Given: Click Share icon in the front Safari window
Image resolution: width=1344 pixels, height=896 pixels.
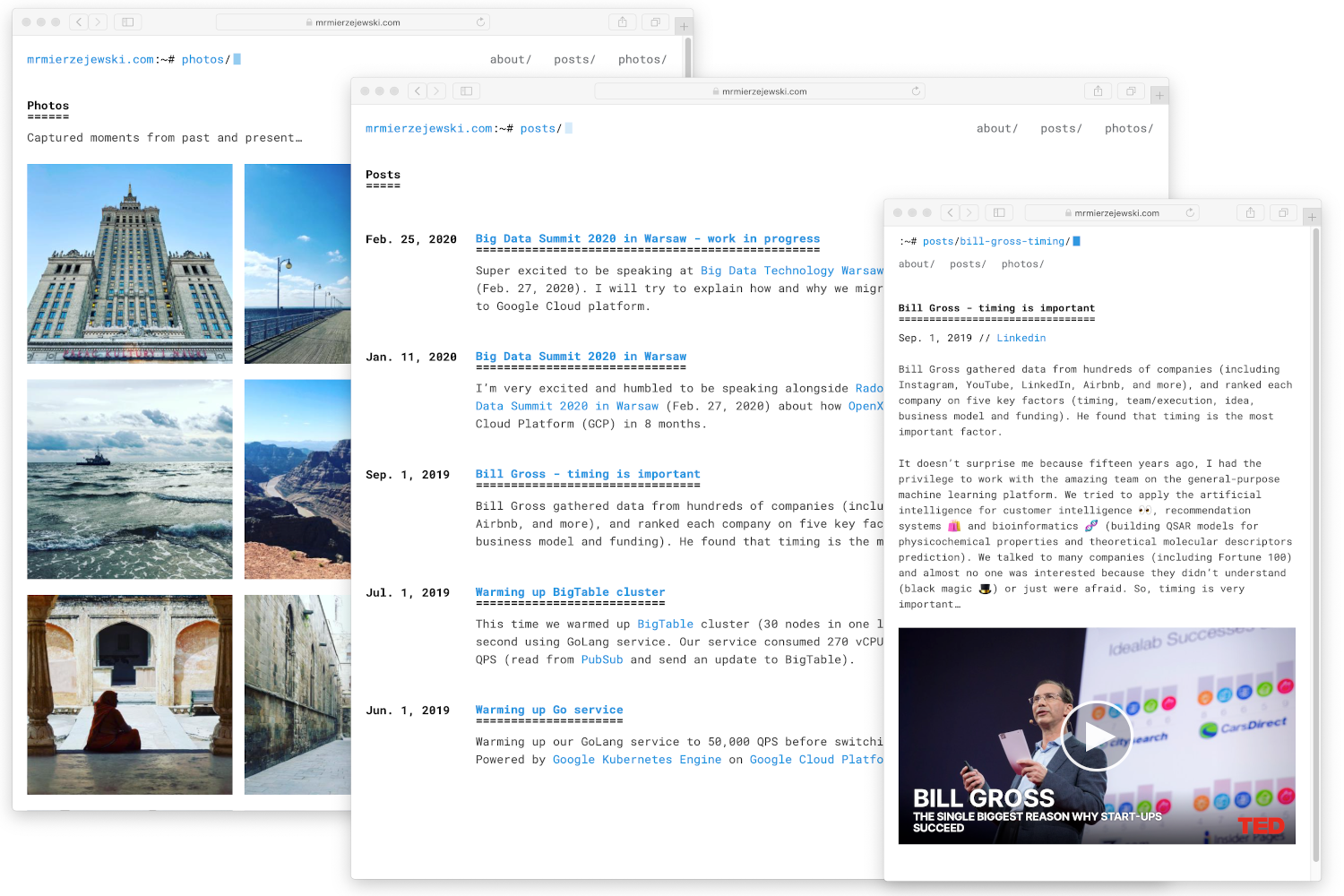Looking at the screenshot, I should pyautogui.click(x=1250, y=212).
